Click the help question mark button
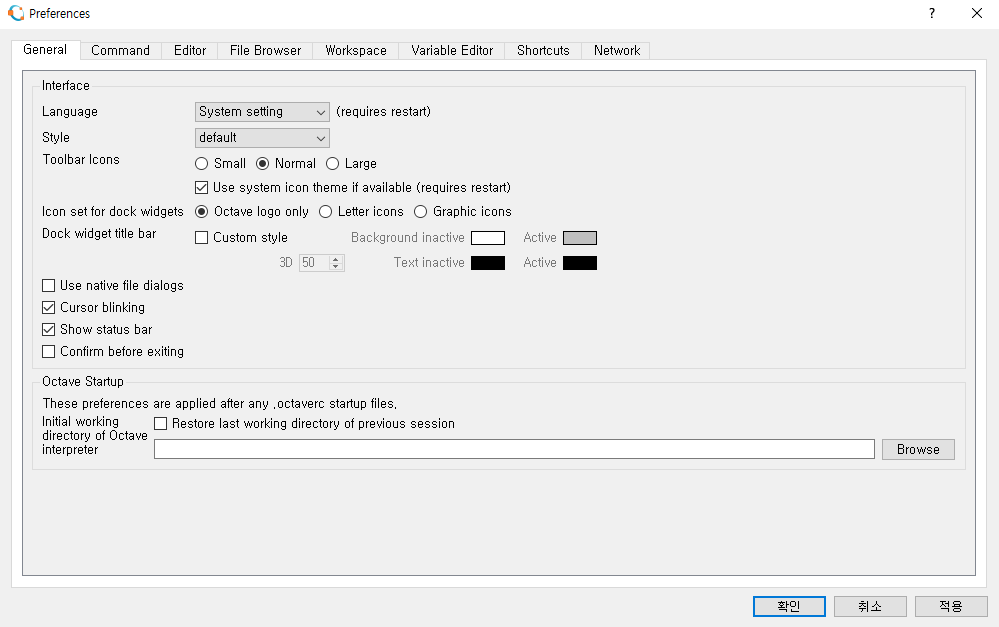The height and width of the screenshot is (627, 999). [931, 13]
